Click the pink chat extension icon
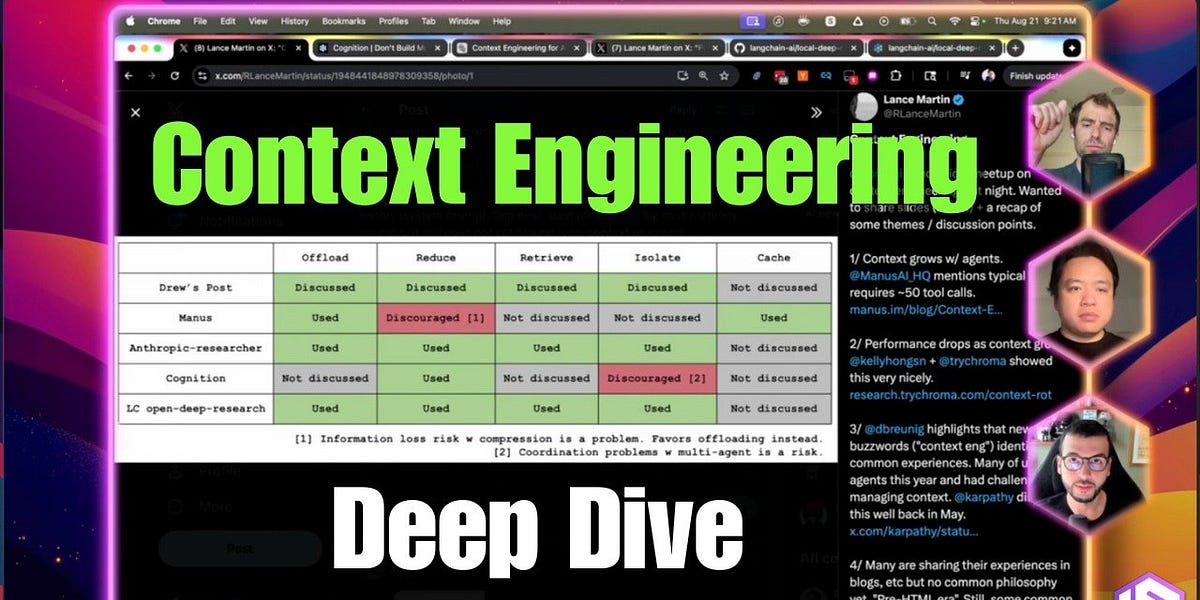Screen dimensions: 1200x600 click(872, 75)
